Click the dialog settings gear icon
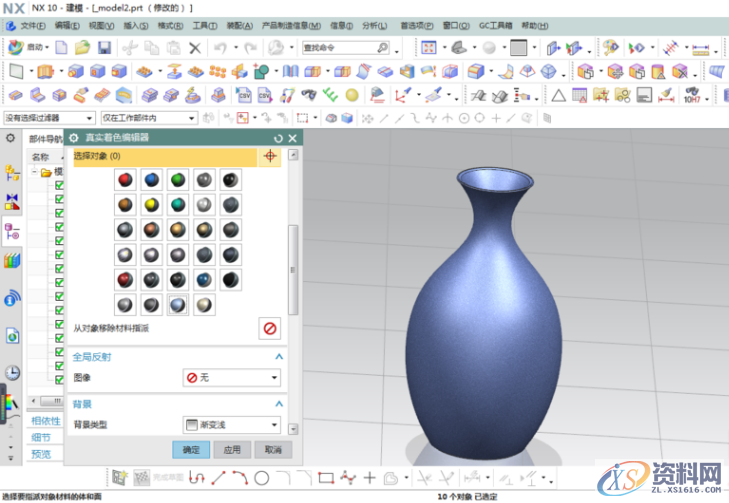The image size is (729, 503). tap(74, 138)
